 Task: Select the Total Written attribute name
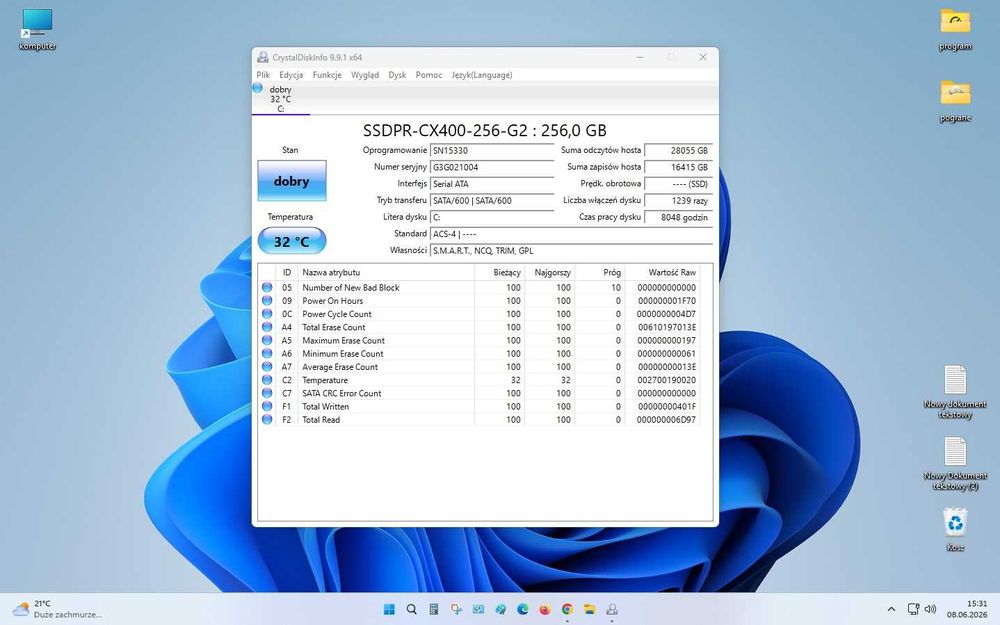pos(325,406)
